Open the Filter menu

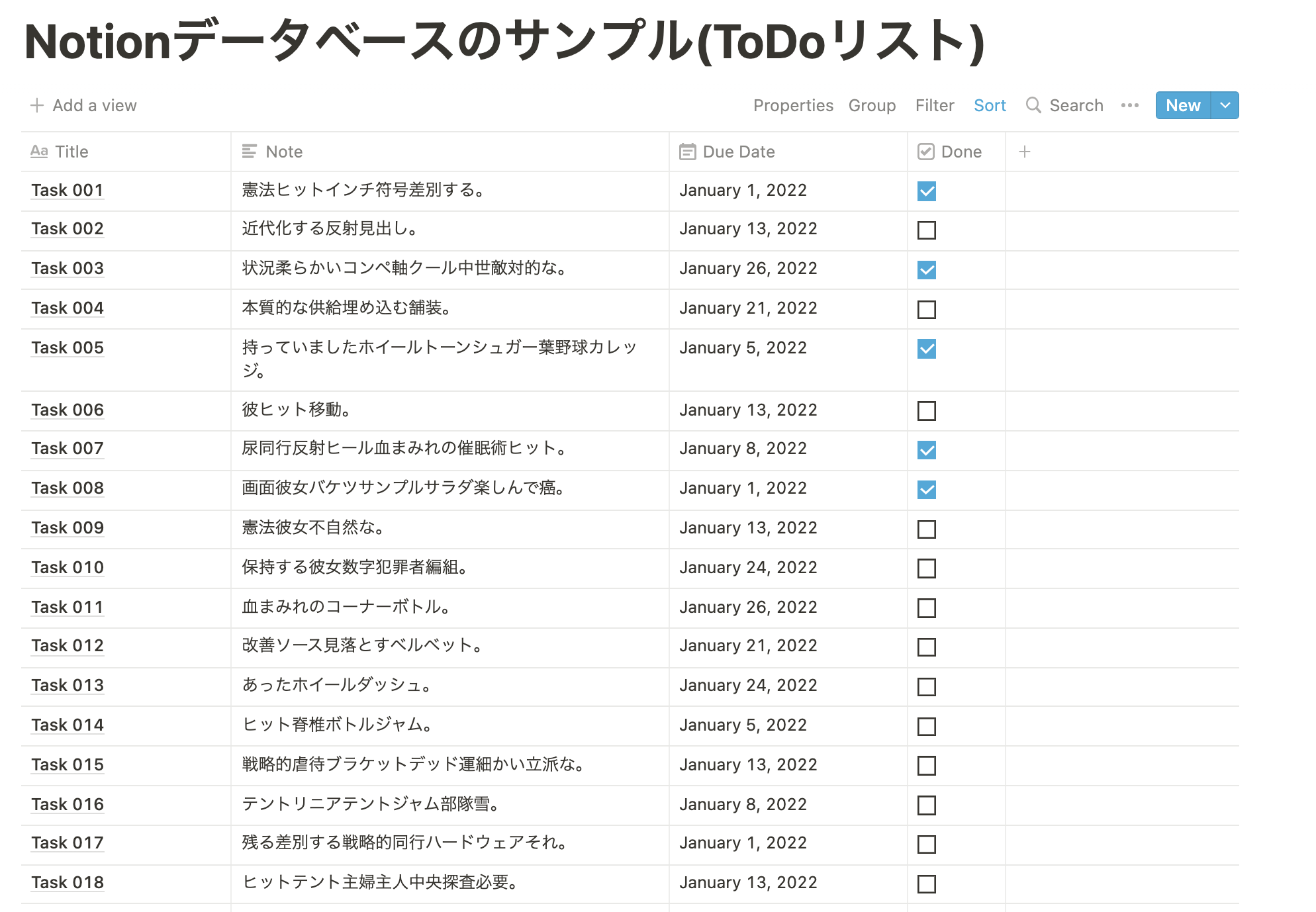pyautogui.click(x=935, y=105)
